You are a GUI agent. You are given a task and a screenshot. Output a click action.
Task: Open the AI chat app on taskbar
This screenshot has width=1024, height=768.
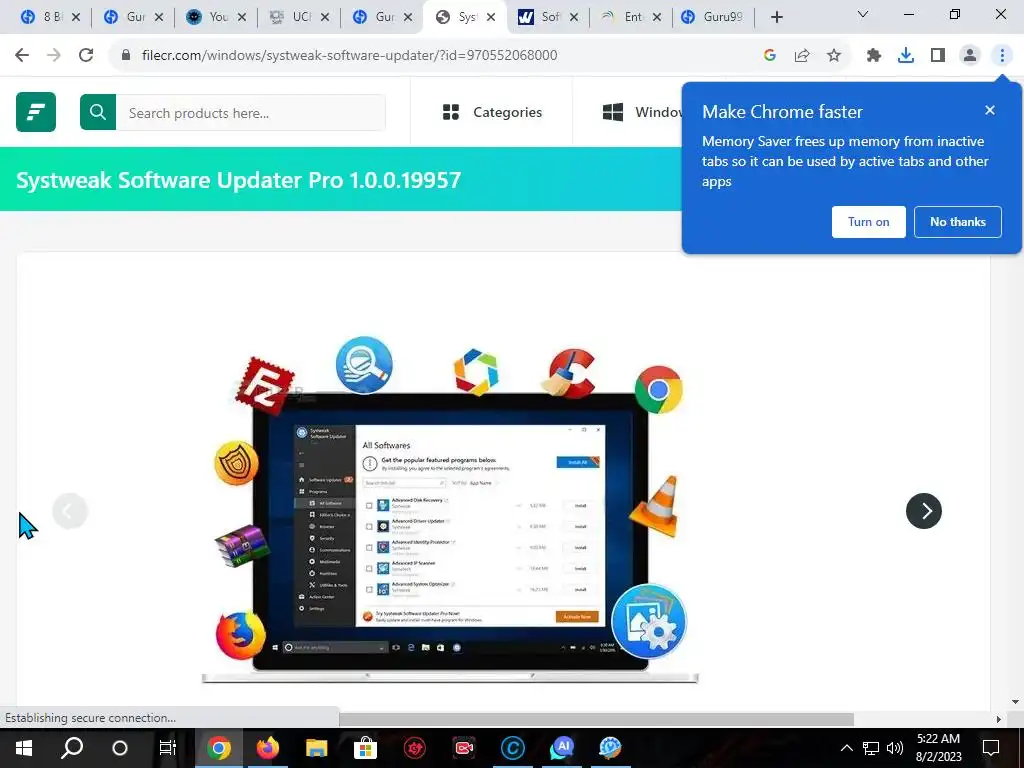[x=562, y=748]
